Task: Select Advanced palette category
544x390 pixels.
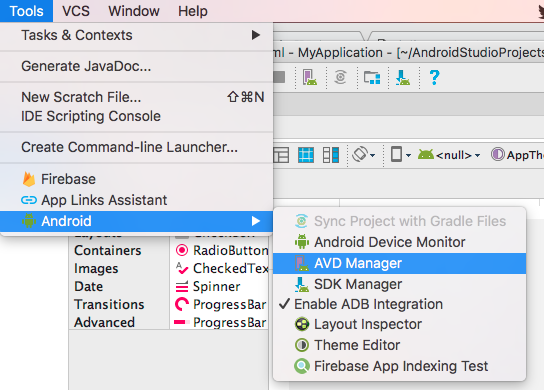Action: coord(104,322)
